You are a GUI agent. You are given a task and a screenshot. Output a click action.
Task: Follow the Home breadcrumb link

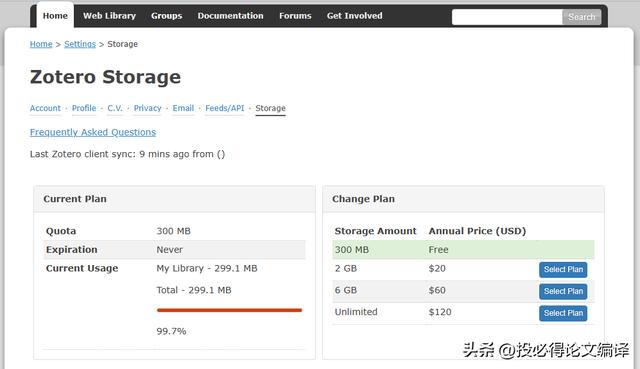(x=41, y=44)
